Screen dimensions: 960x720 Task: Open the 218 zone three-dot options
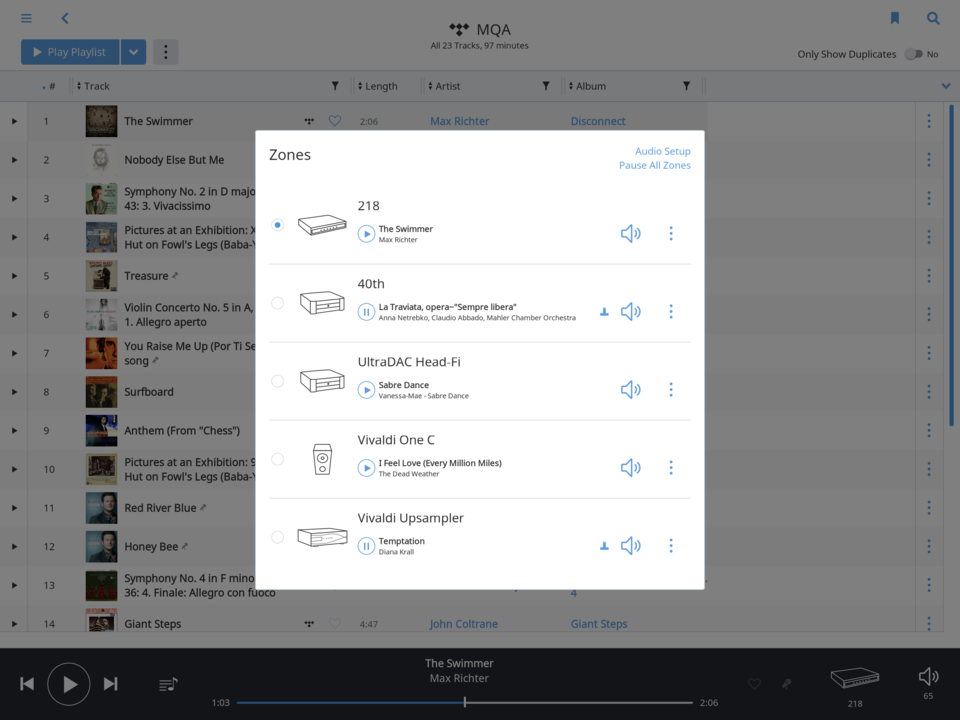671,233
